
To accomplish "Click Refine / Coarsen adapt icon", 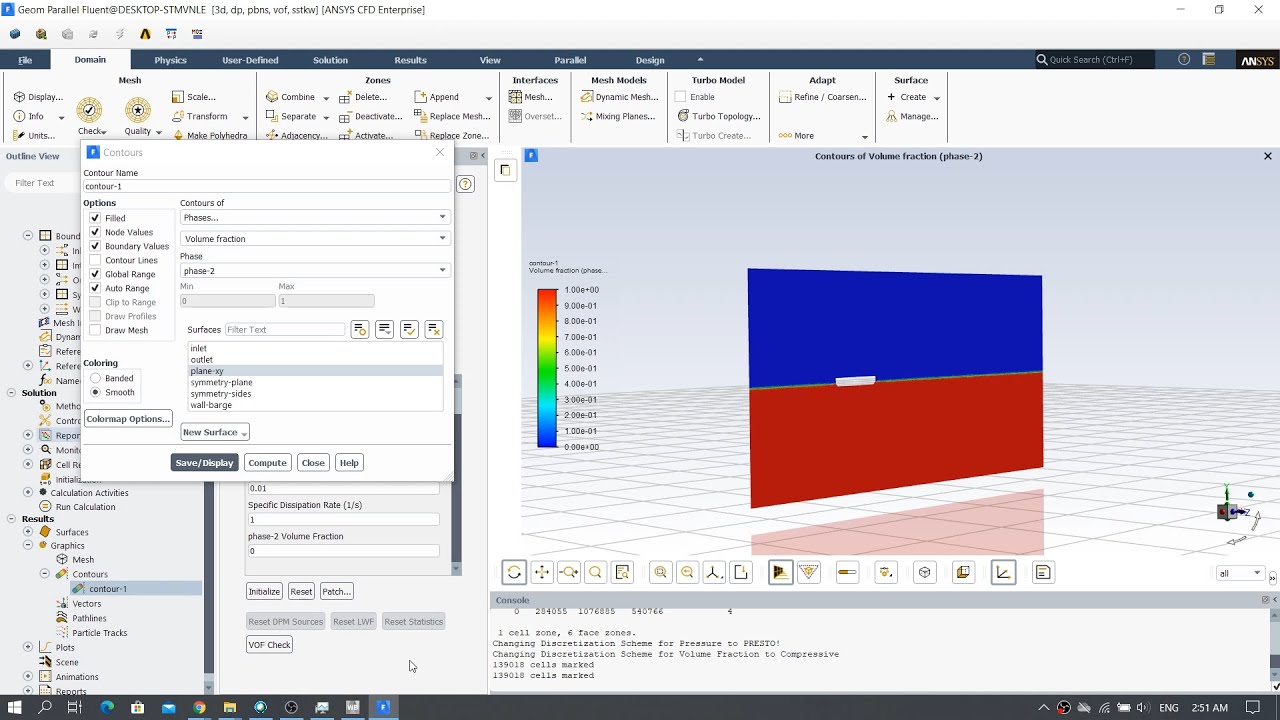I will (785, 97).
